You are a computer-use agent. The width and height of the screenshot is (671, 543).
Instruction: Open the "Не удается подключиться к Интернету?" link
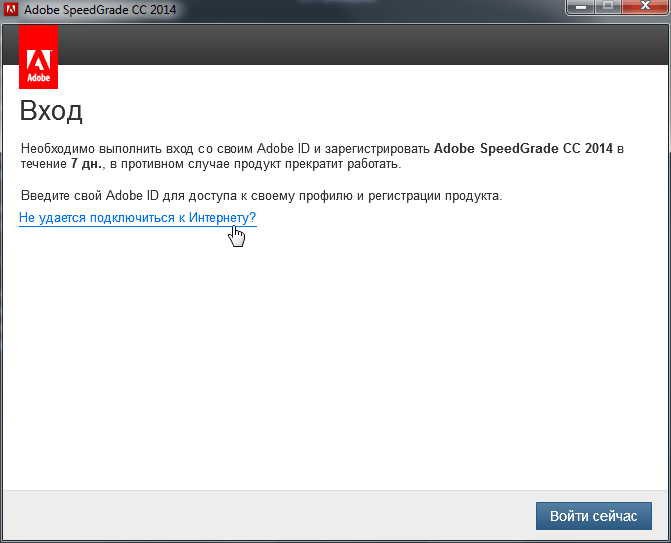137,217
